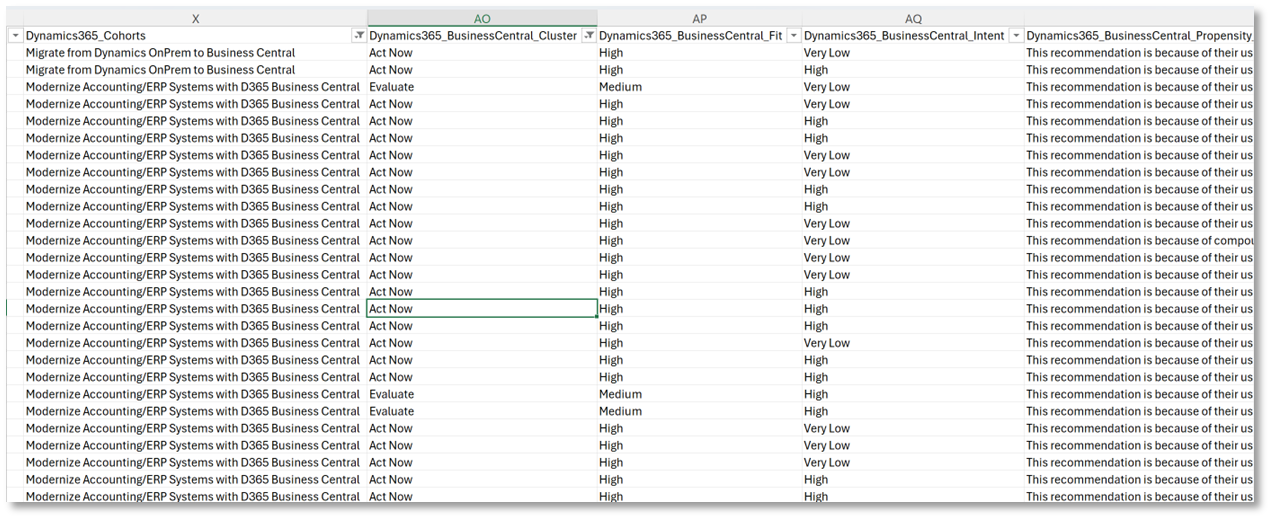1271x519 pixels.
Task: Select the recommendation cell mentioning 'compou'
Action: click(1139, 241)
